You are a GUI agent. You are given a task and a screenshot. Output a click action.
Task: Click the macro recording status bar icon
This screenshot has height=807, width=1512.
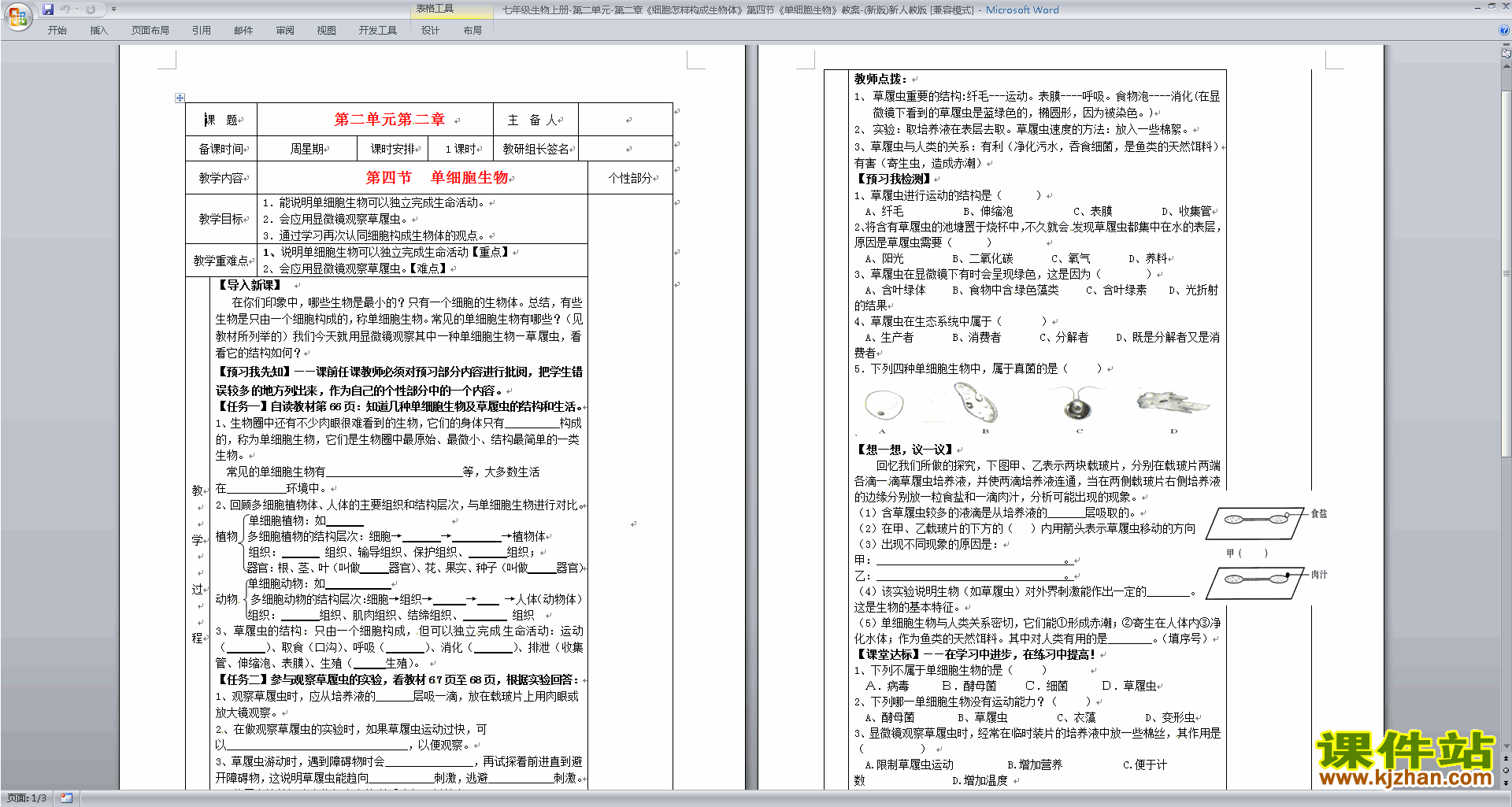(66, 798)
